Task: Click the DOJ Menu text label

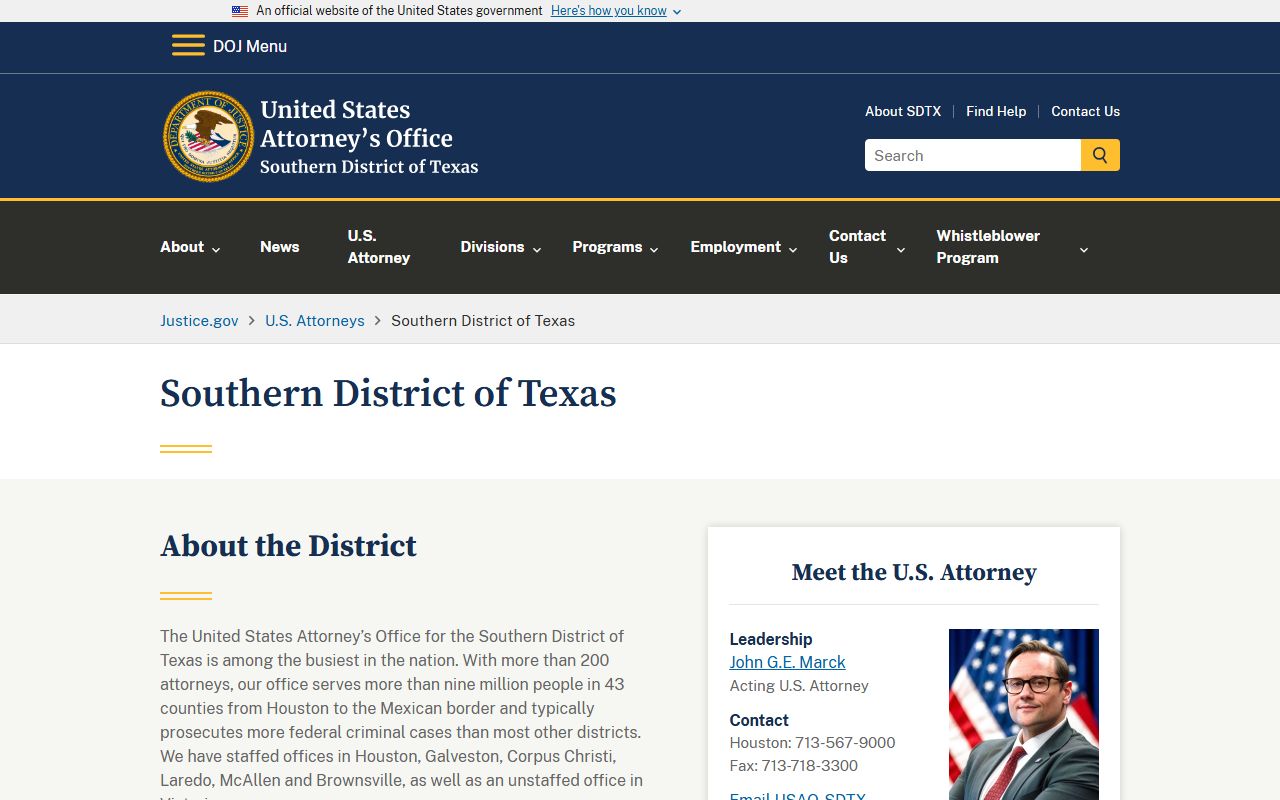Action: pyautogui.click(x=250, y=46)
